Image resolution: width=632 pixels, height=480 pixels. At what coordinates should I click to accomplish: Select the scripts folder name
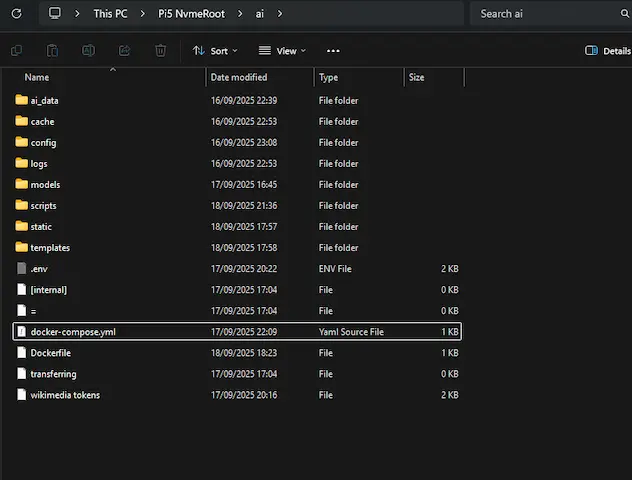[44, 206]
